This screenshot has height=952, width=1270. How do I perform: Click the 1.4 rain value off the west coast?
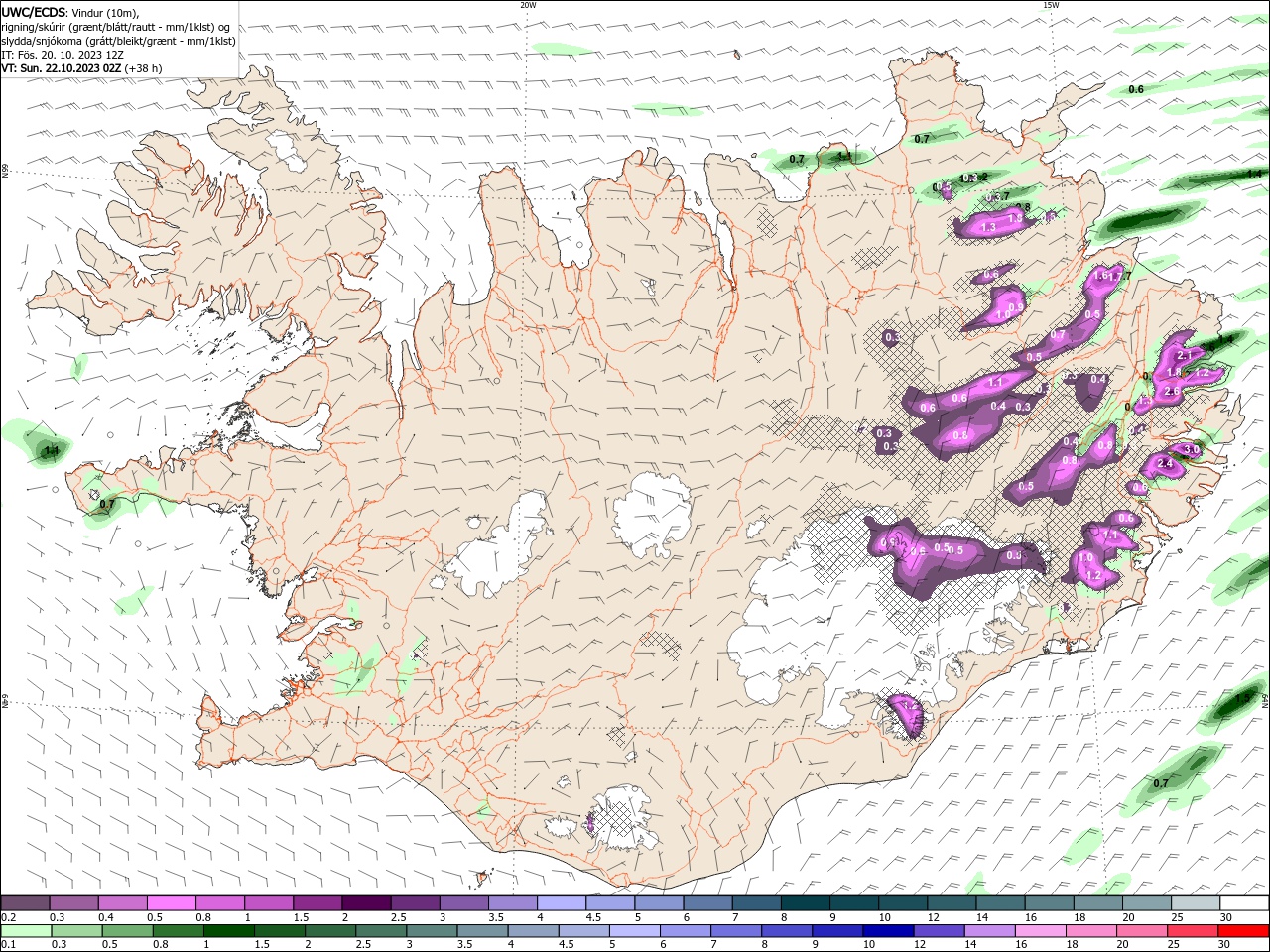(x=53, y=451)
